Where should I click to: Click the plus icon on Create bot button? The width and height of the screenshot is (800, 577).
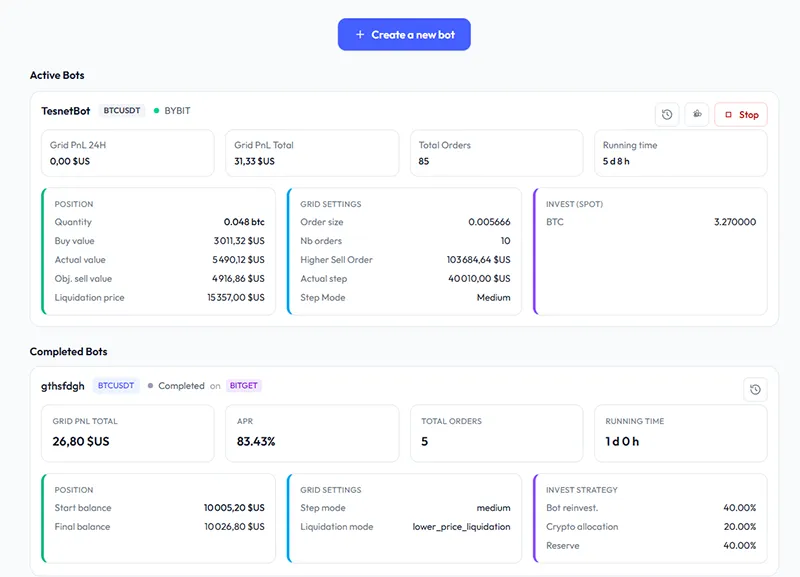360,35
